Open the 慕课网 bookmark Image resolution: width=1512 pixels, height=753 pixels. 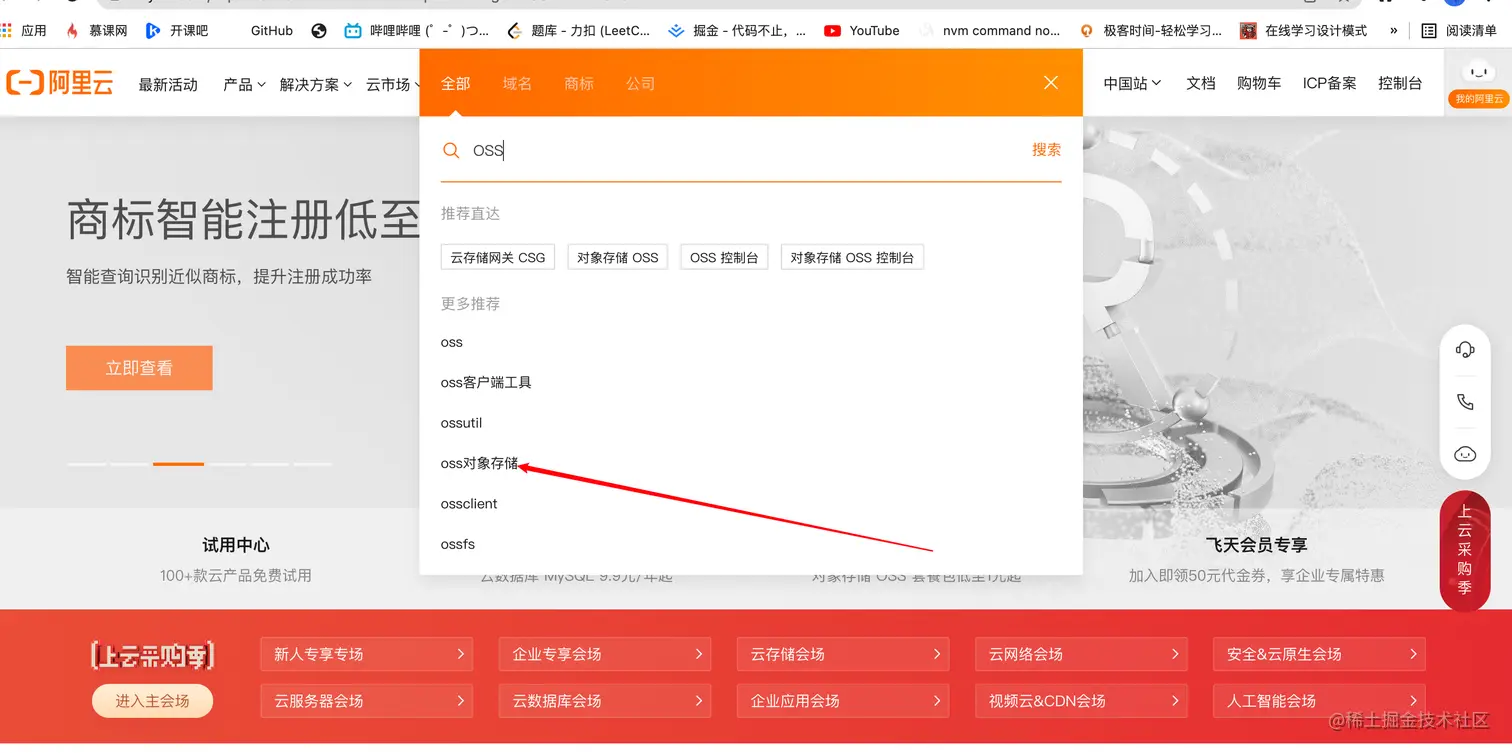point(97,31)
